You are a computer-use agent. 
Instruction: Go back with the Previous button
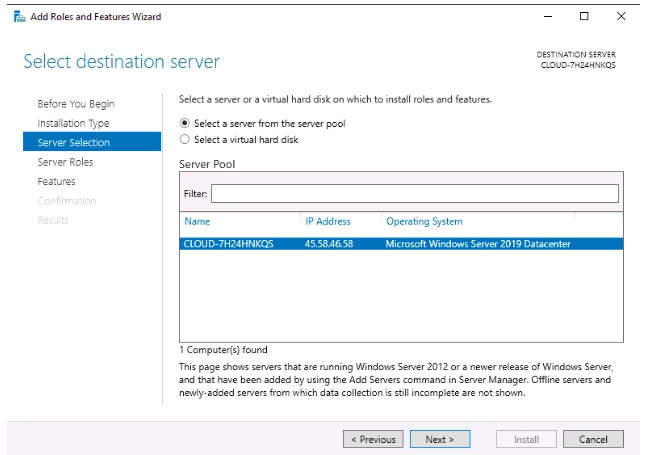click(x=373, y=439)
